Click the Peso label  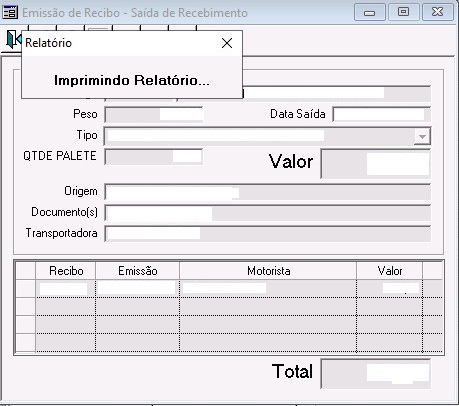pyautogui.click(x=85, y=114)
